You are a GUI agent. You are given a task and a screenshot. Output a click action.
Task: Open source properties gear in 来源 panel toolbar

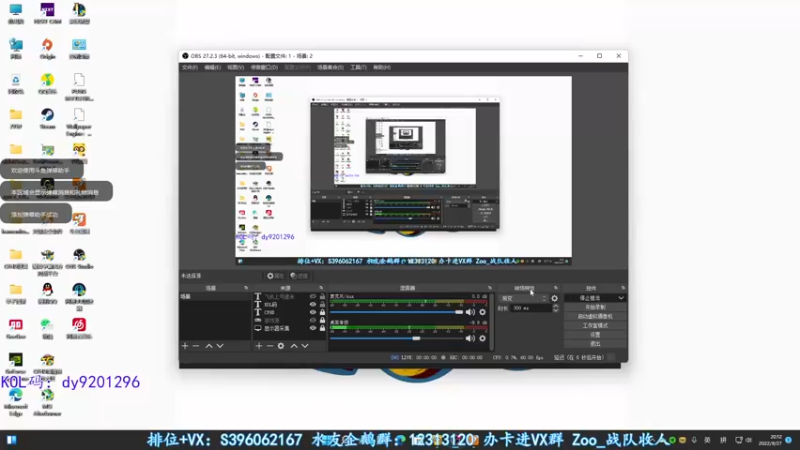281,346
